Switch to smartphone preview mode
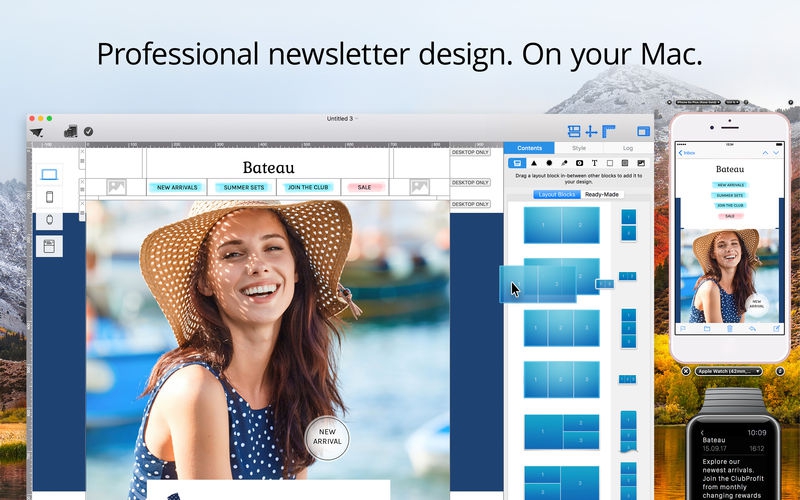The height and width of the screenshot is (500, 800). pos(49,197)
